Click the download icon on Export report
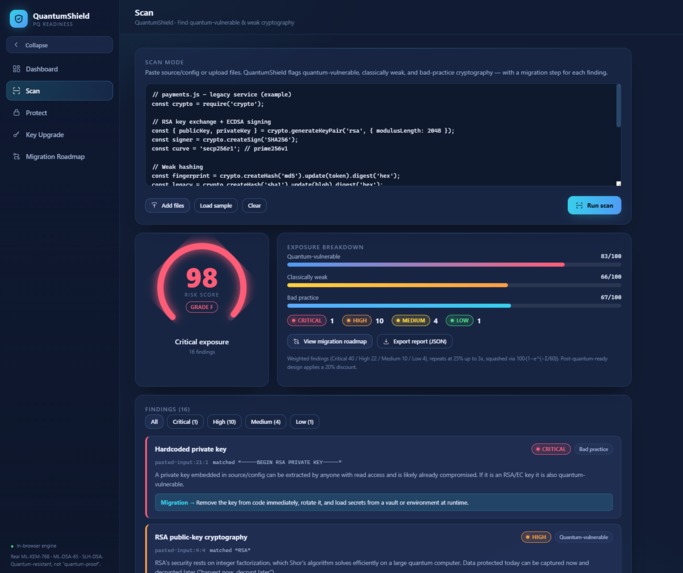 tap(386, 342)
